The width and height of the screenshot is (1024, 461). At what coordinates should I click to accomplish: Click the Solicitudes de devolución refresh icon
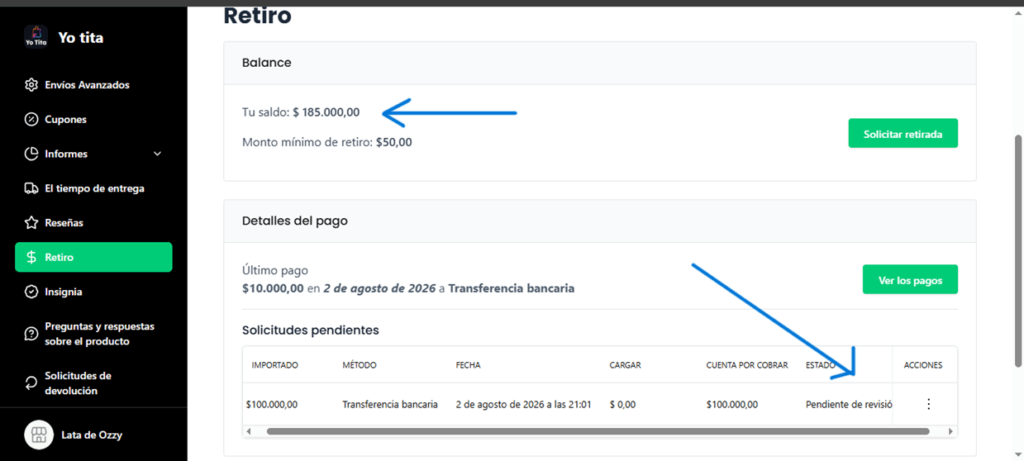click(x=31, y=383)
